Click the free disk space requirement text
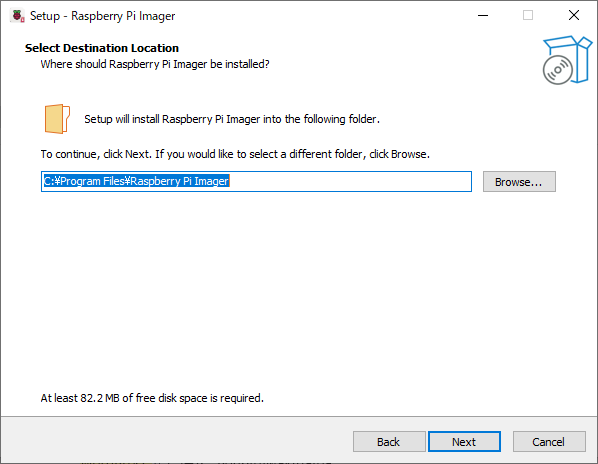 coord(152,398)
